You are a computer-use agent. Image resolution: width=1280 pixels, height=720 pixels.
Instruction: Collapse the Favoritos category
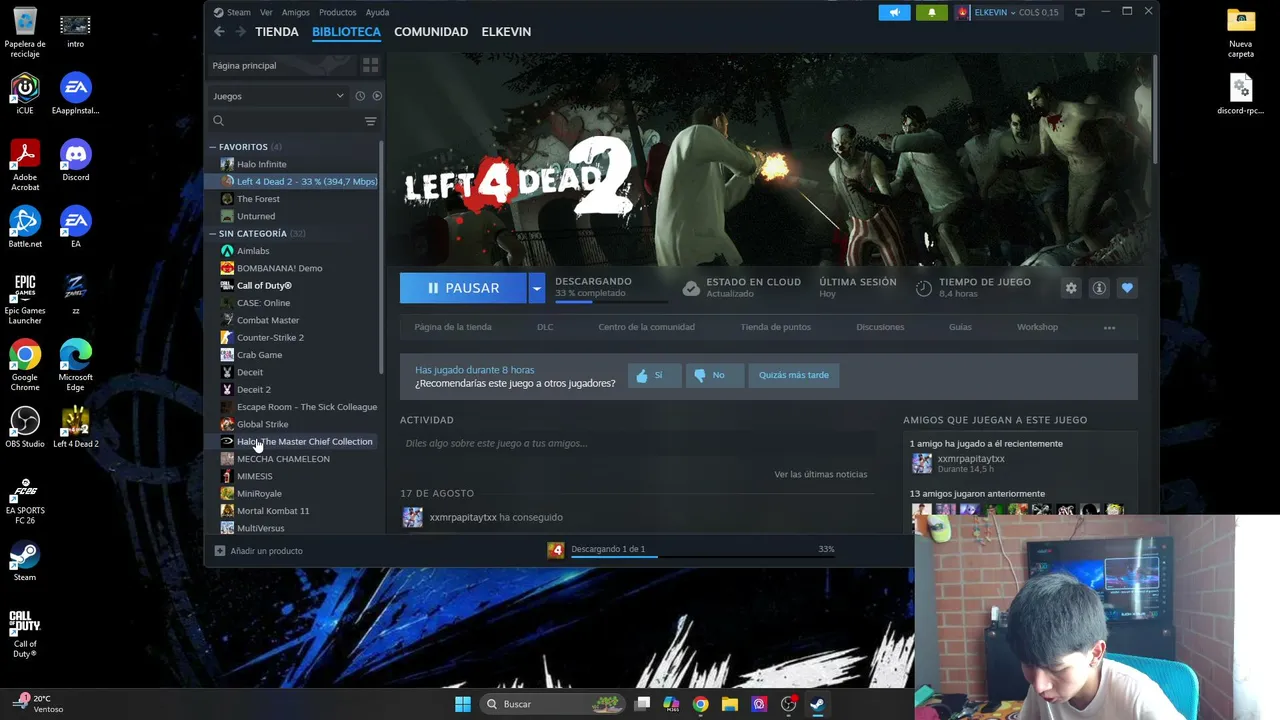pos(212,147)
